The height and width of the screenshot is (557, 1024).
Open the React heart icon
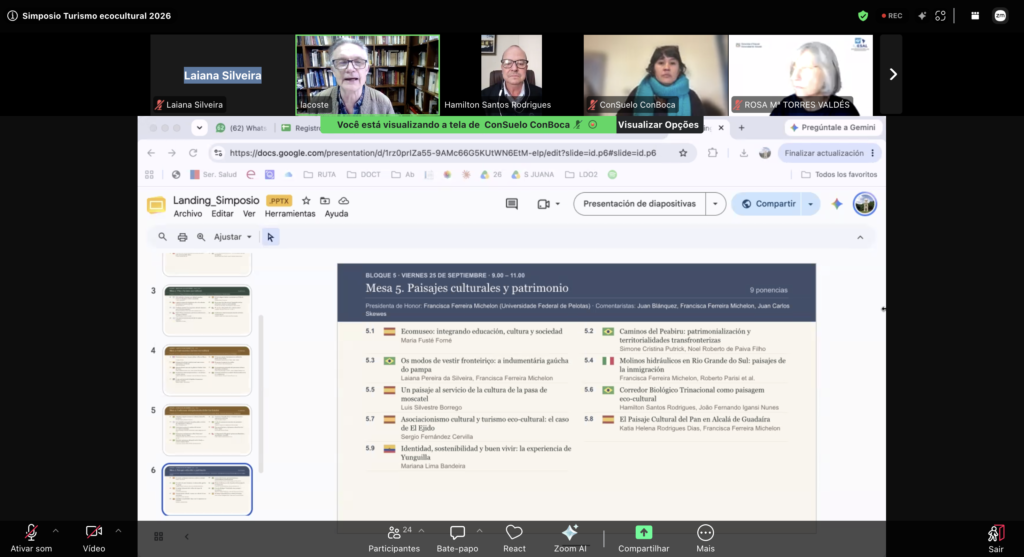point(514,533)
